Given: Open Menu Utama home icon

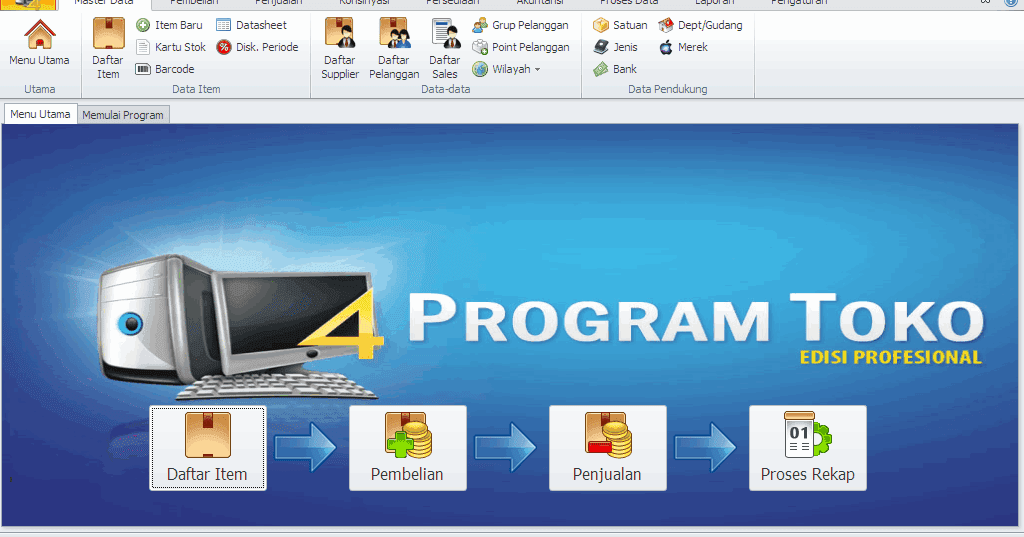Looking at the screenshot, I should (39, 42).
